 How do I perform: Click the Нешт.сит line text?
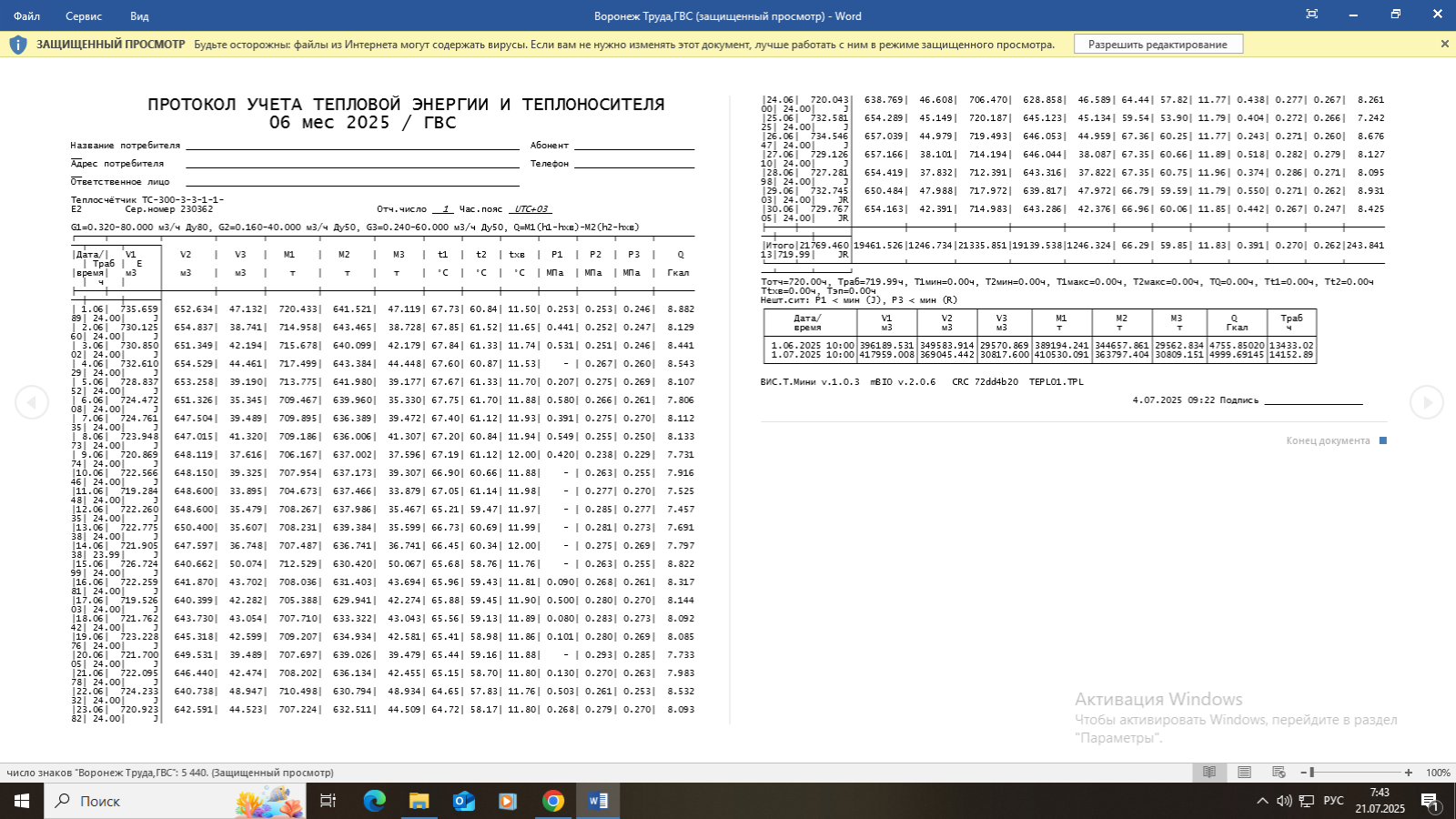859,299
